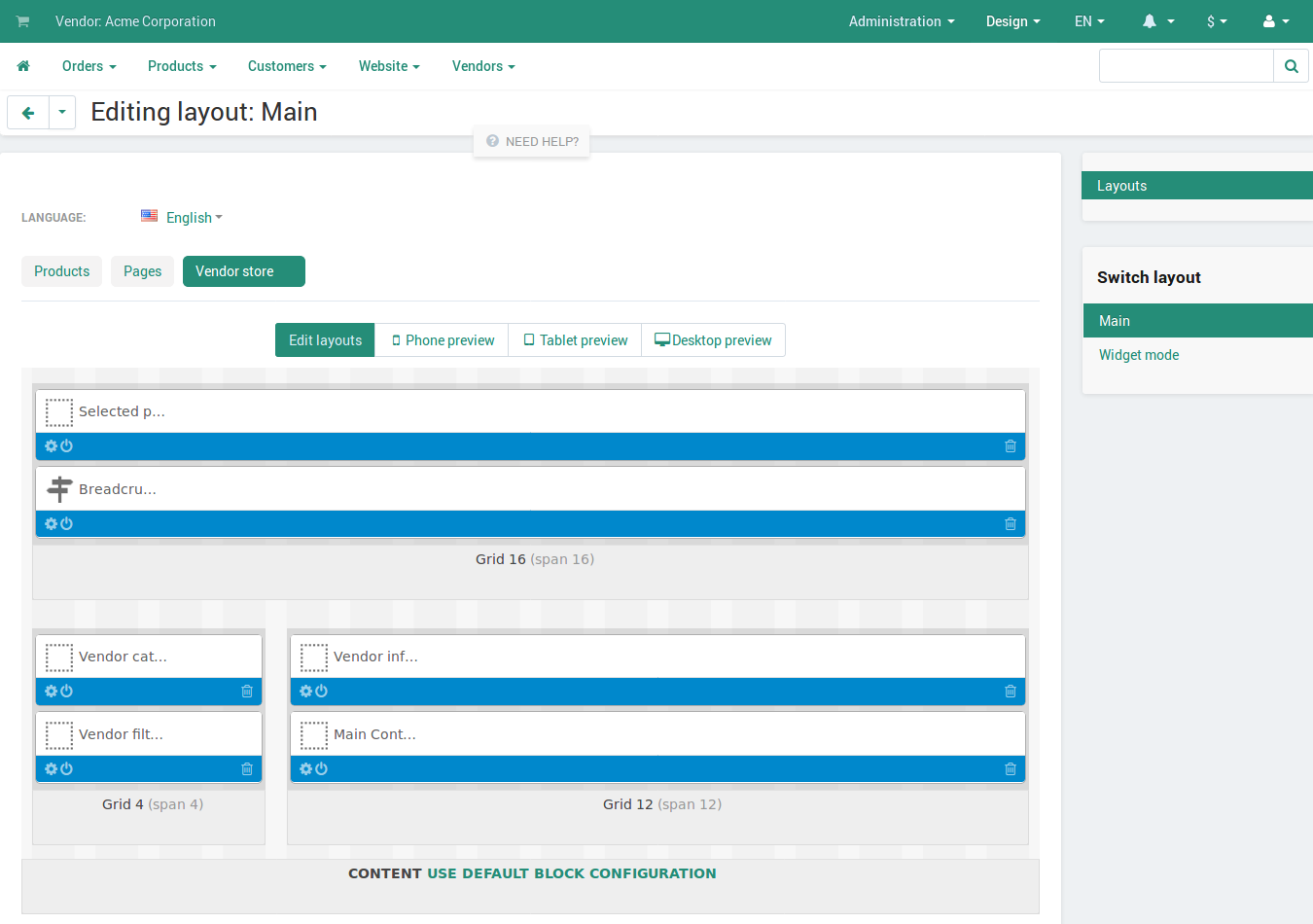Click the Need Help button
Viewport: 1313px width, 924px height.
532,142
